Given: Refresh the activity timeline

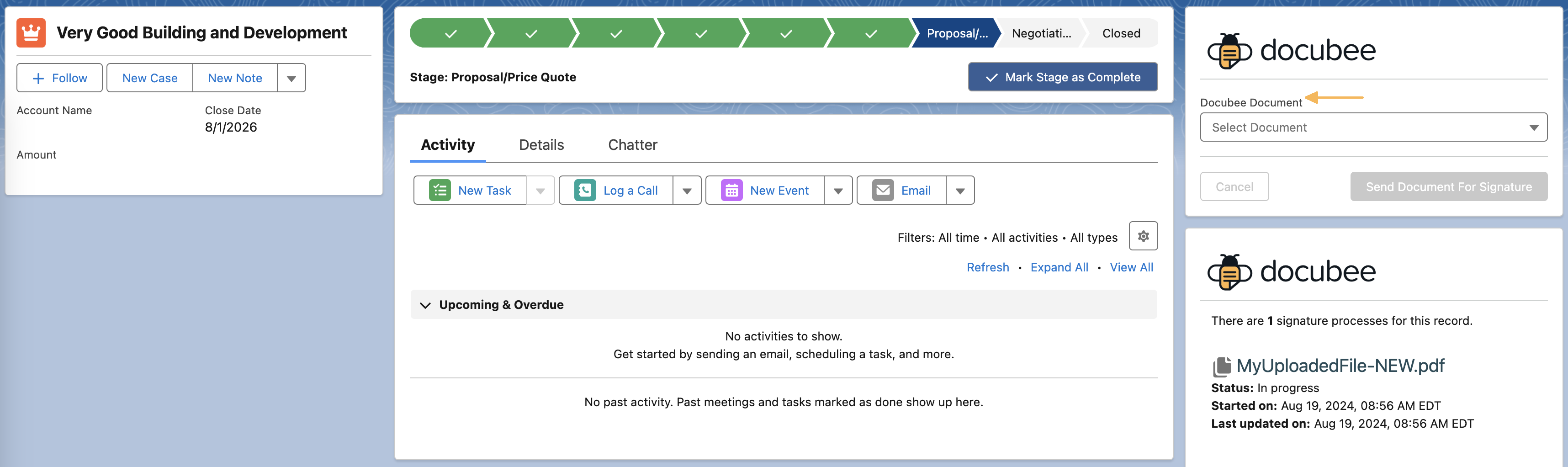Looking at the screenshot, I should tap(987, 267).
